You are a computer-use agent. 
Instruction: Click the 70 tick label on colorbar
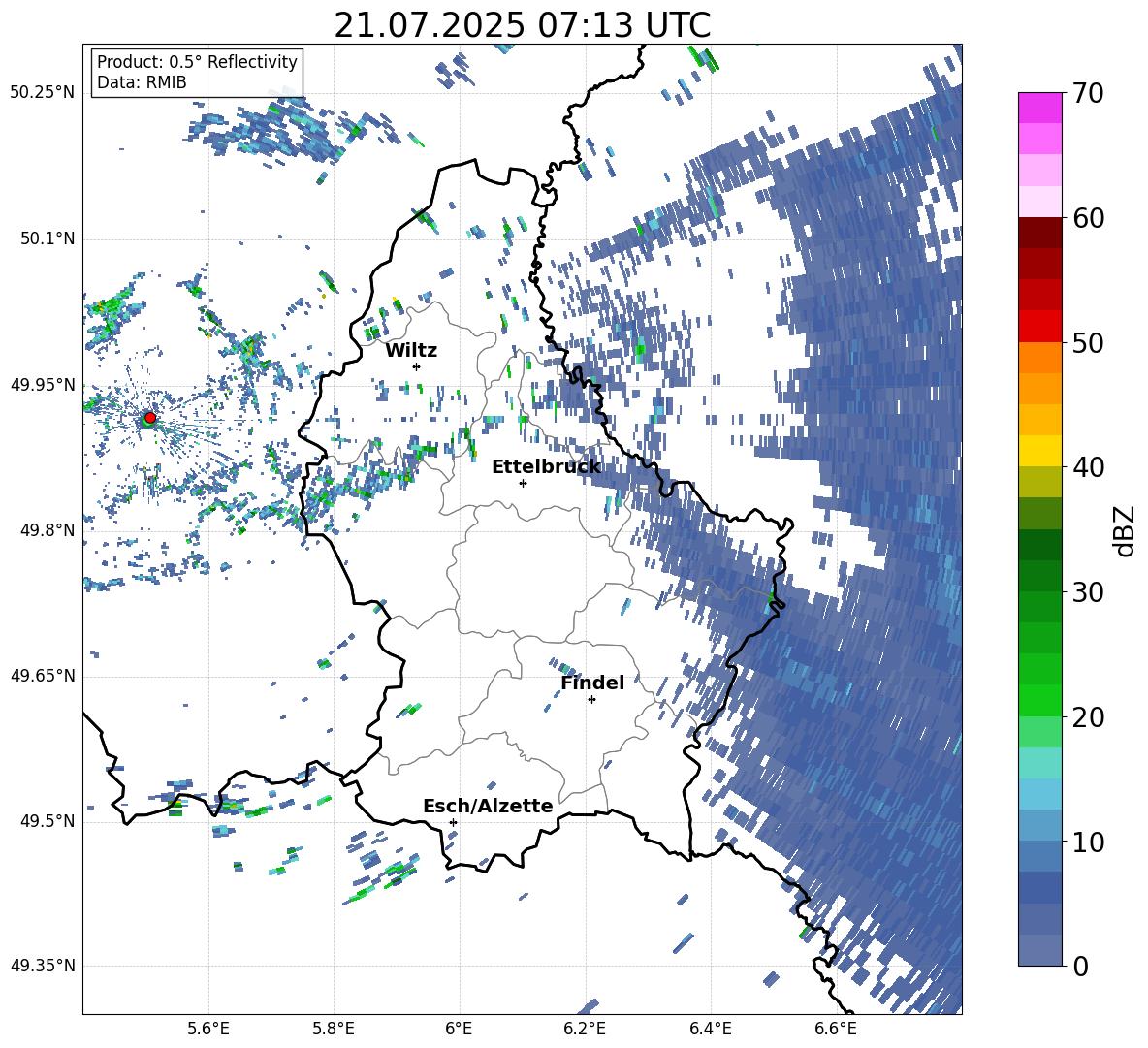click(1087, 93)
